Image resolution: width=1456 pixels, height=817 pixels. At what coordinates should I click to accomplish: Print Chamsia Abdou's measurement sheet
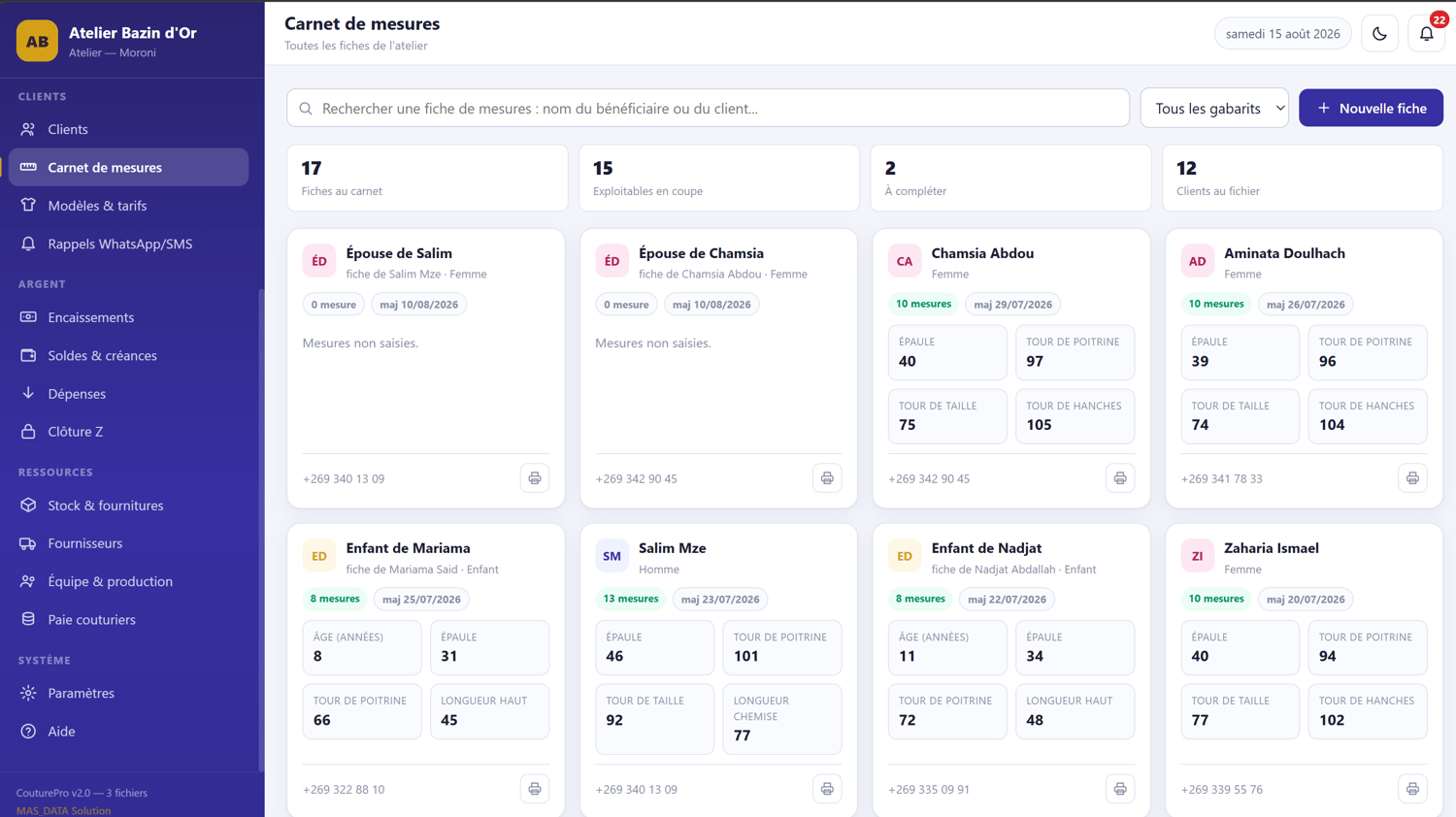pos(1120,478)
